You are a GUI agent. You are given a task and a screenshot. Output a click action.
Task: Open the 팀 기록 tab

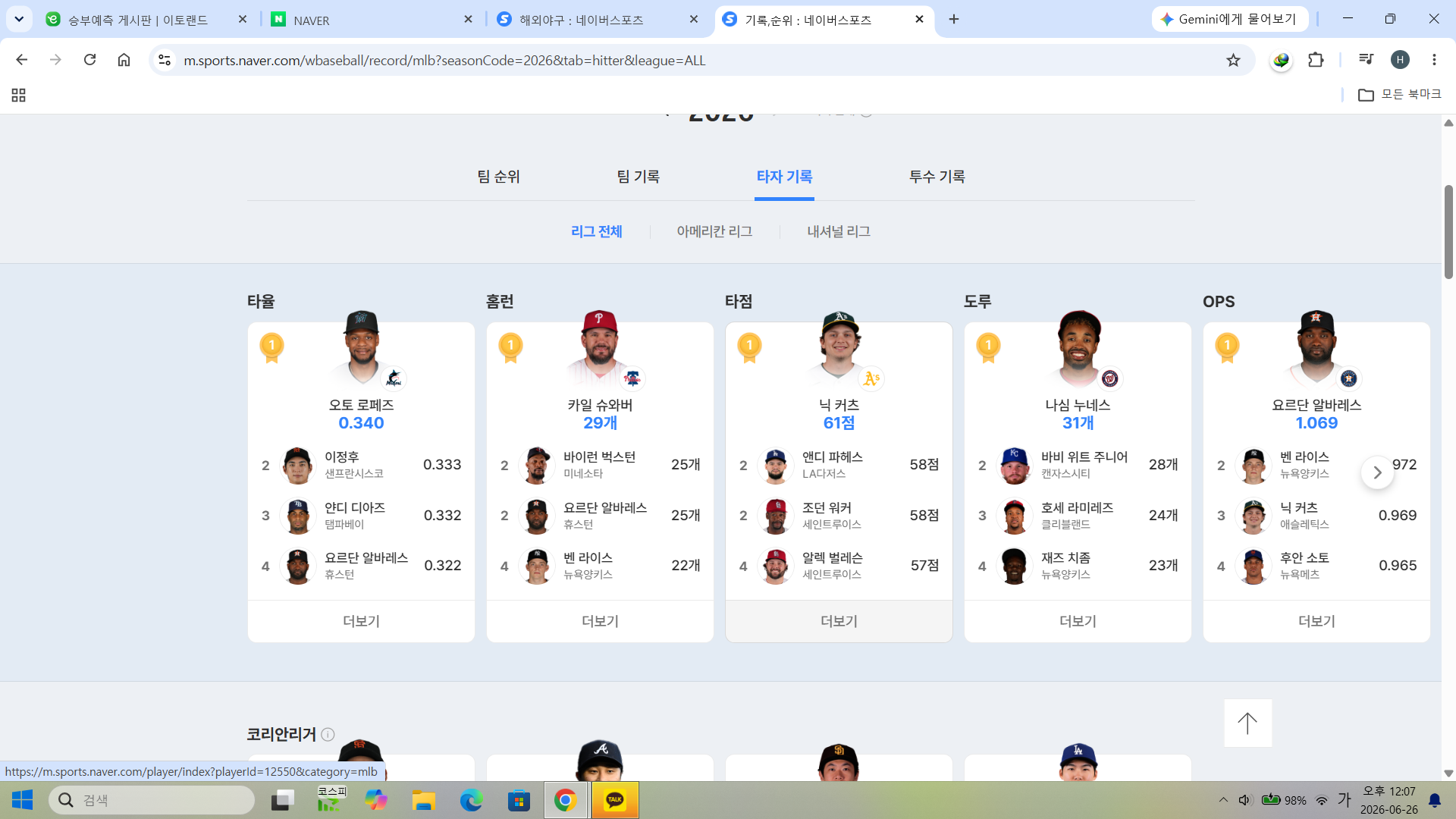(x=639, y=177)
